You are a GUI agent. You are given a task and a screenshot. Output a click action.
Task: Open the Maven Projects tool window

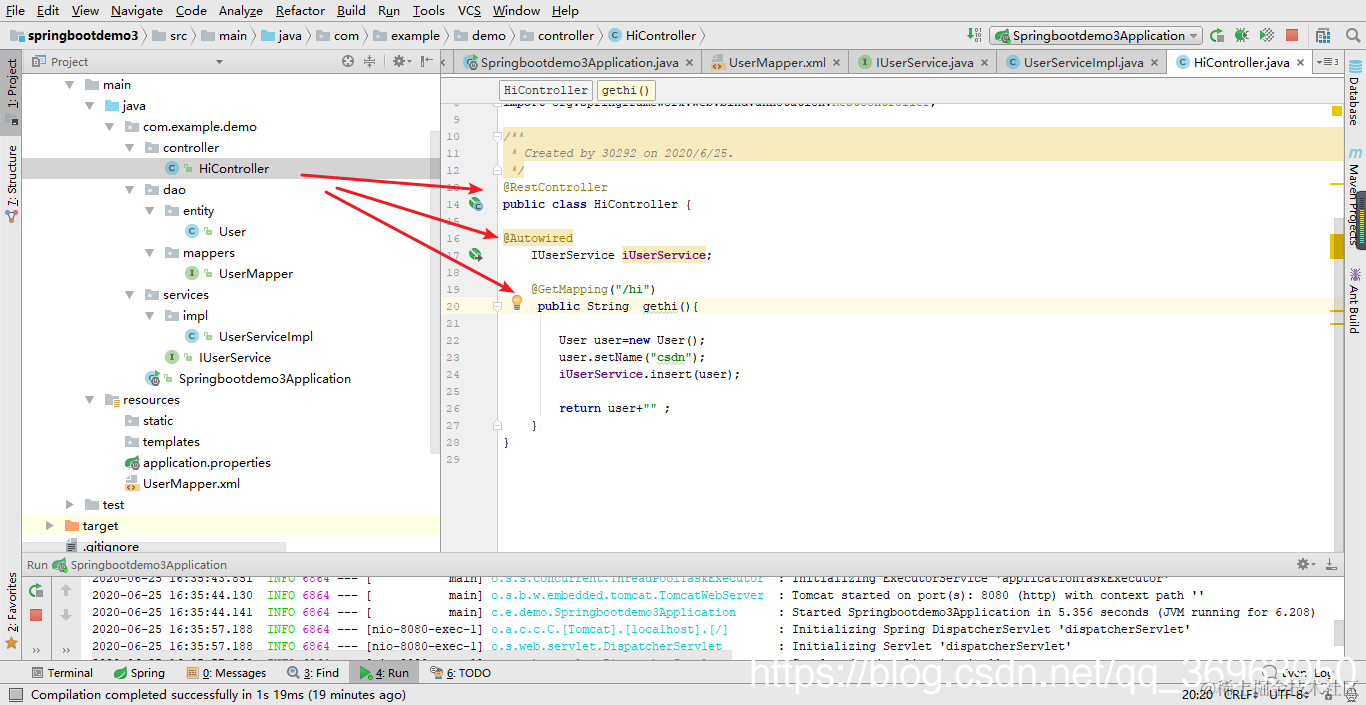pos(1354,196)
